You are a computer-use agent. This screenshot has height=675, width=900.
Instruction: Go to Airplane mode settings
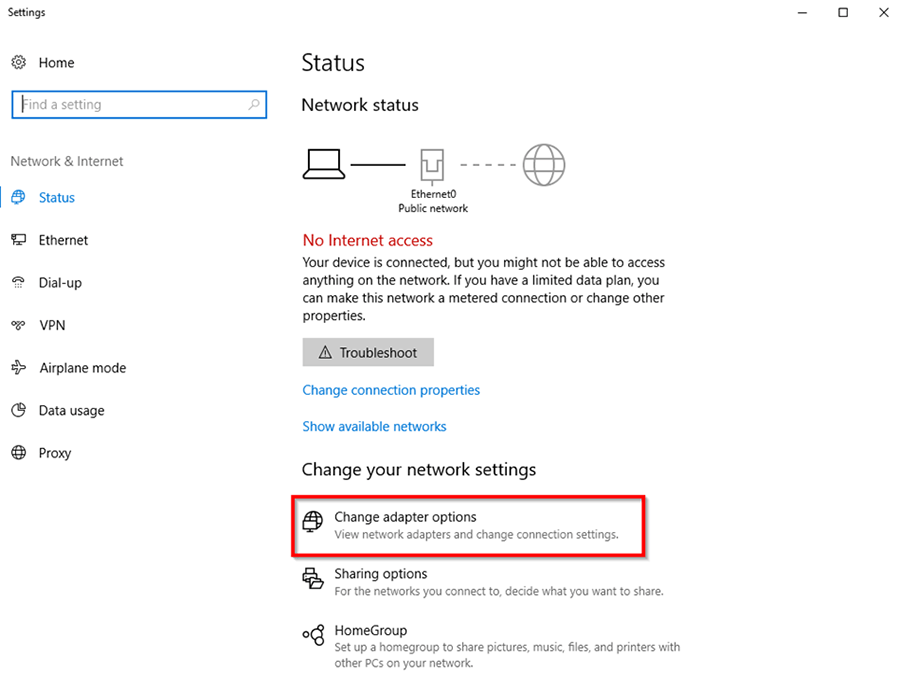[x=83, y=368]
